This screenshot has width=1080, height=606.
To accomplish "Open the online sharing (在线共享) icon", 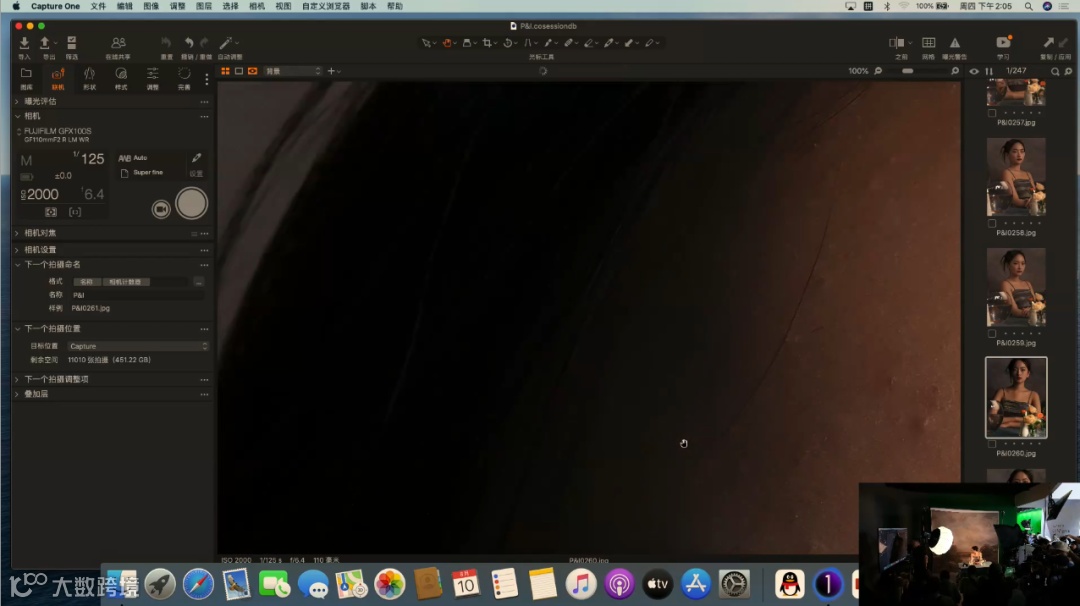I will (x=118, y=43).
